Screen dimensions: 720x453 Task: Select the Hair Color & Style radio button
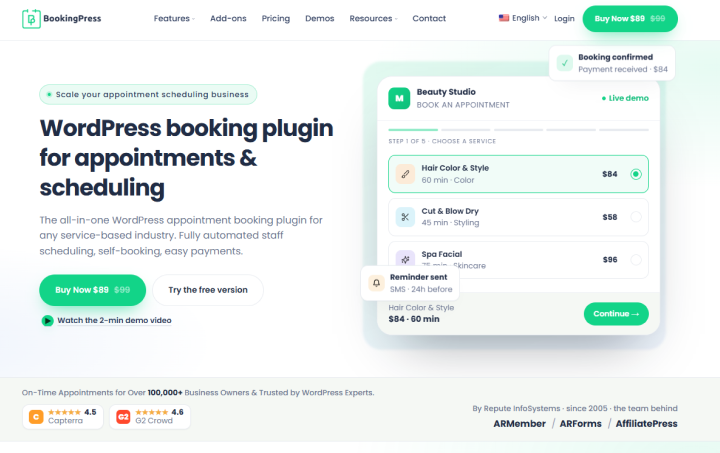pyautogui.click(x=636, y=174)
